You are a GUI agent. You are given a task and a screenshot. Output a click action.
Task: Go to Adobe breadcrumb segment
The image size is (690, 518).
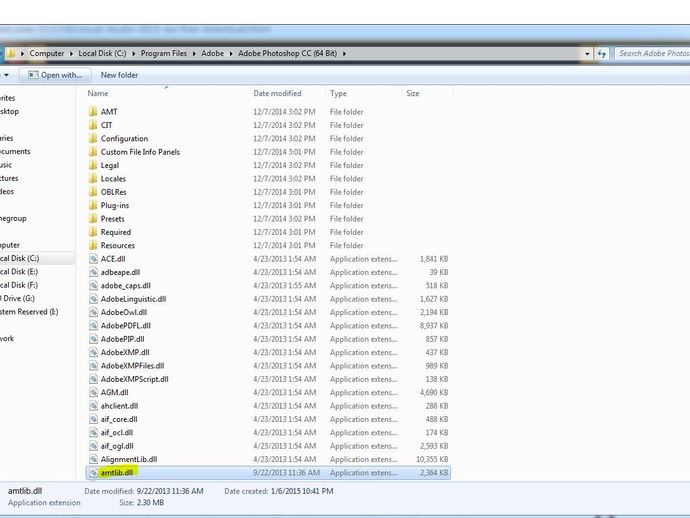point(213,53)
